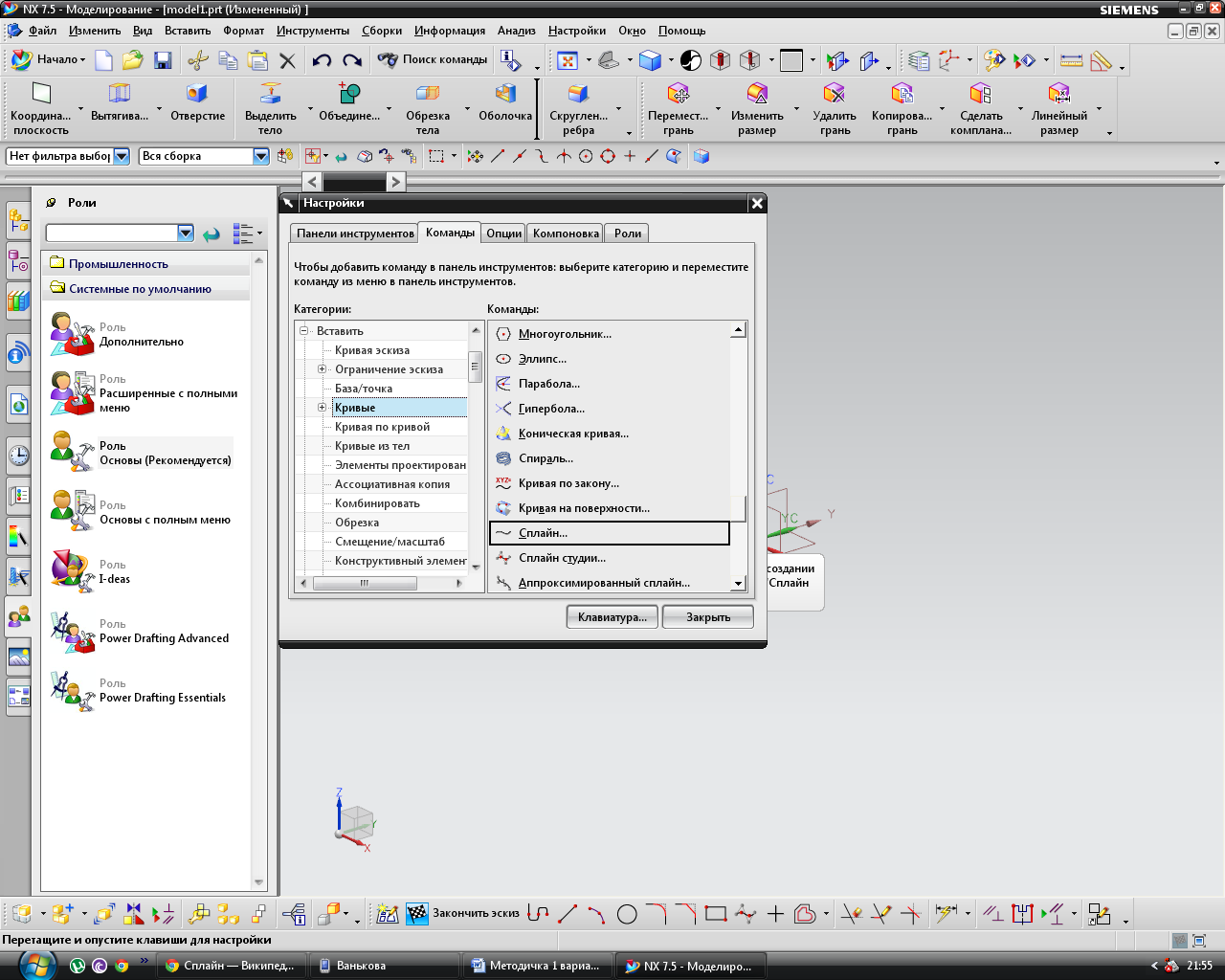This screenshot has width=1225, height=980.
Task: Click Закончить эскиз finish sketch
Action: coord(463,913)
